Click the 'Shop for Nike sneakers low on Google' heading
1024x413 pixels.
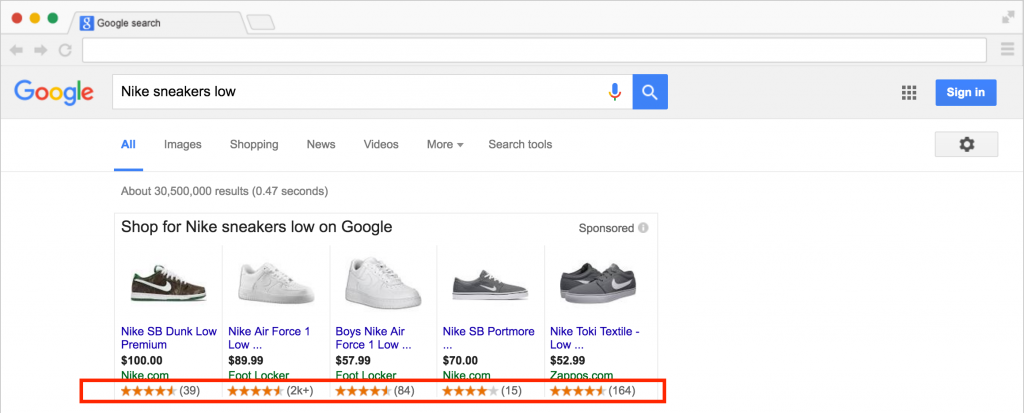(x=257, y=227)
